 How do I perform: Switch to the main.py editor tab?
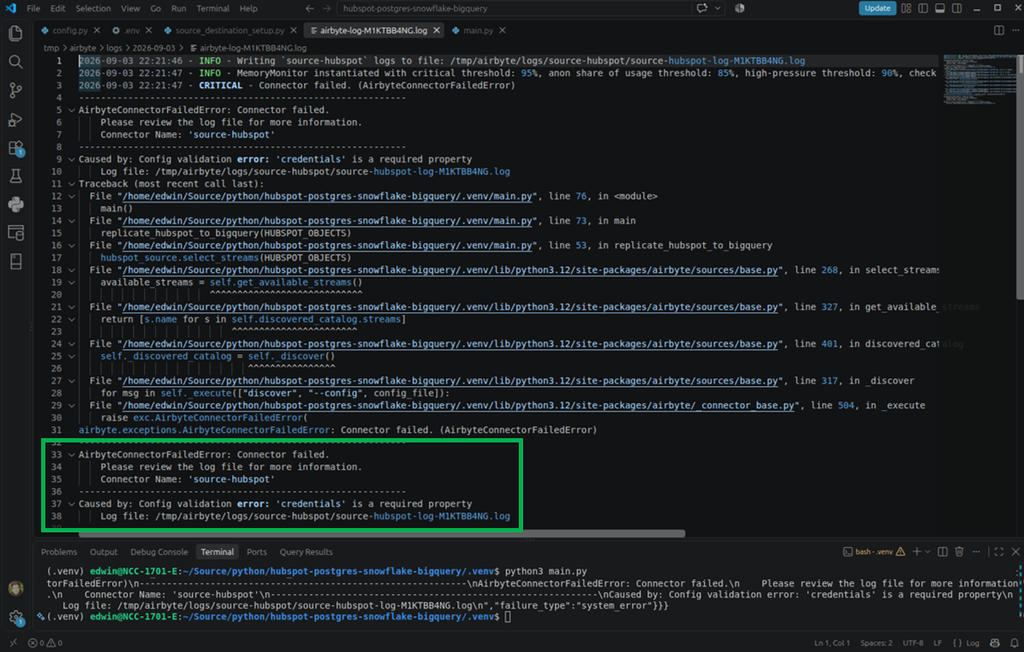(x=477, y=30)
